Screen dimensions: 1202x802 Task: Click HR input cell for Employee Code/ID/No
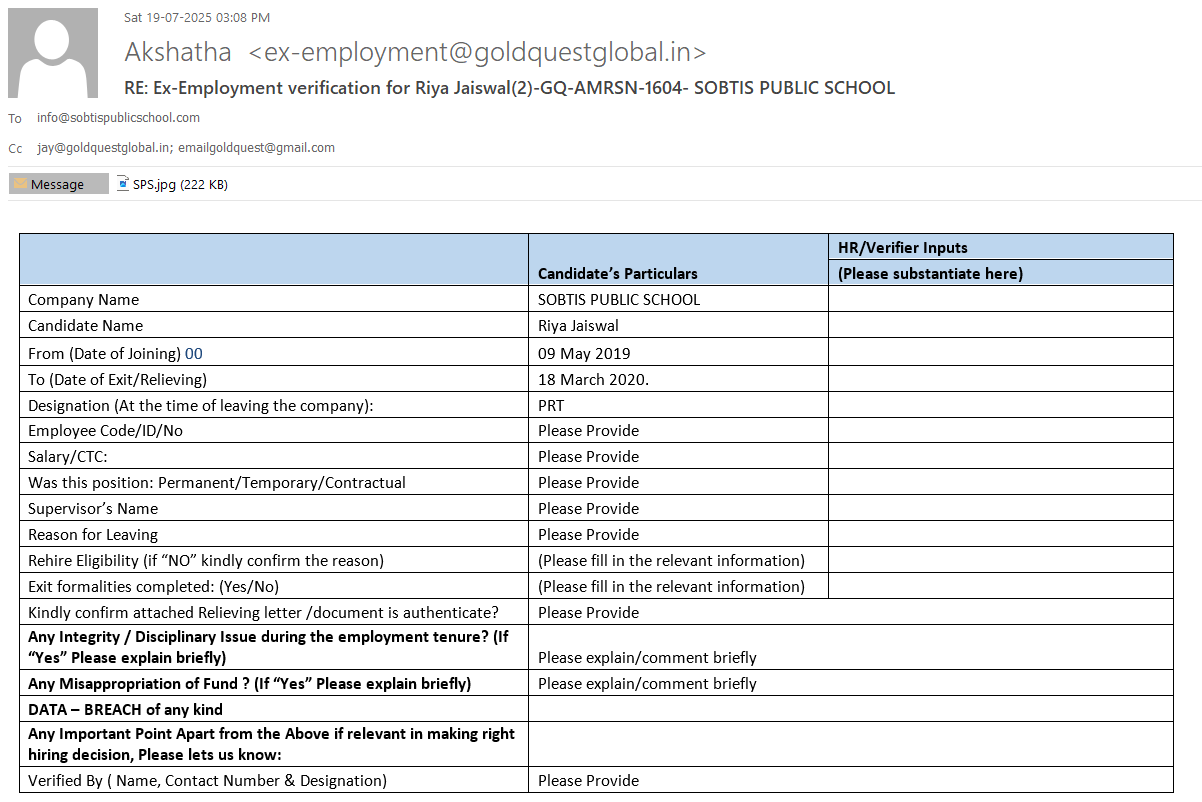999,430
